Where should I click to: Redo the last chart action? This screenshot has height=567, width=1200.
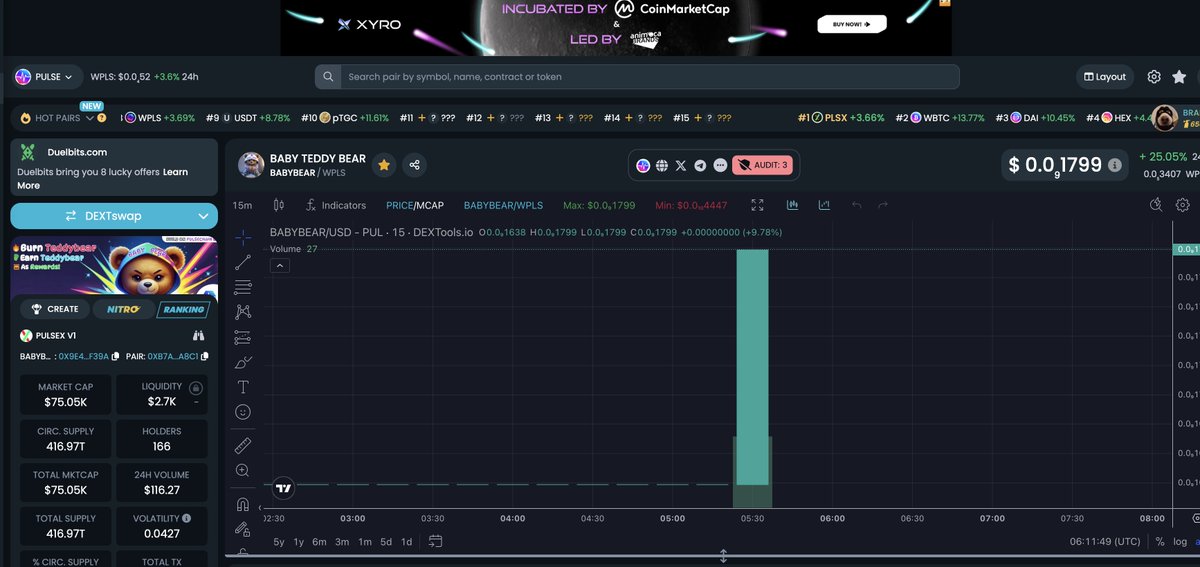point(883,205)
